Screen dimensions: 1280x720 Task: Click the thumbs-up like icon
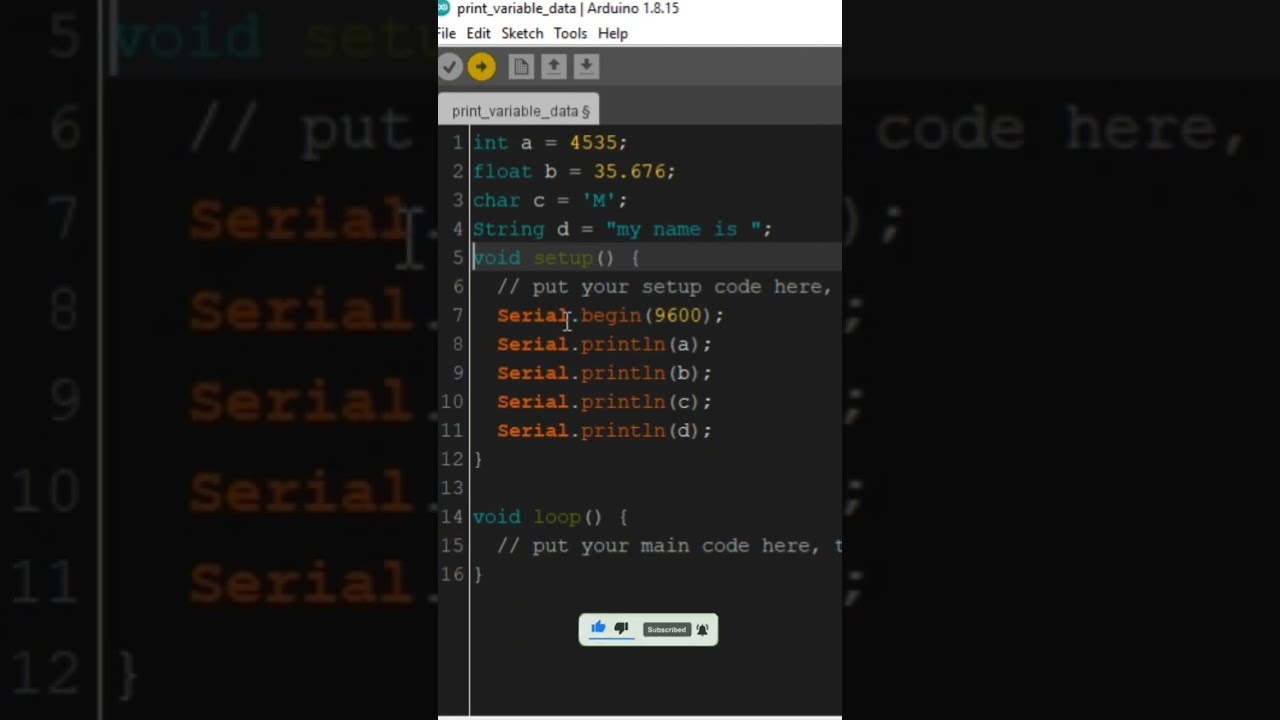(x=598, y=628)
